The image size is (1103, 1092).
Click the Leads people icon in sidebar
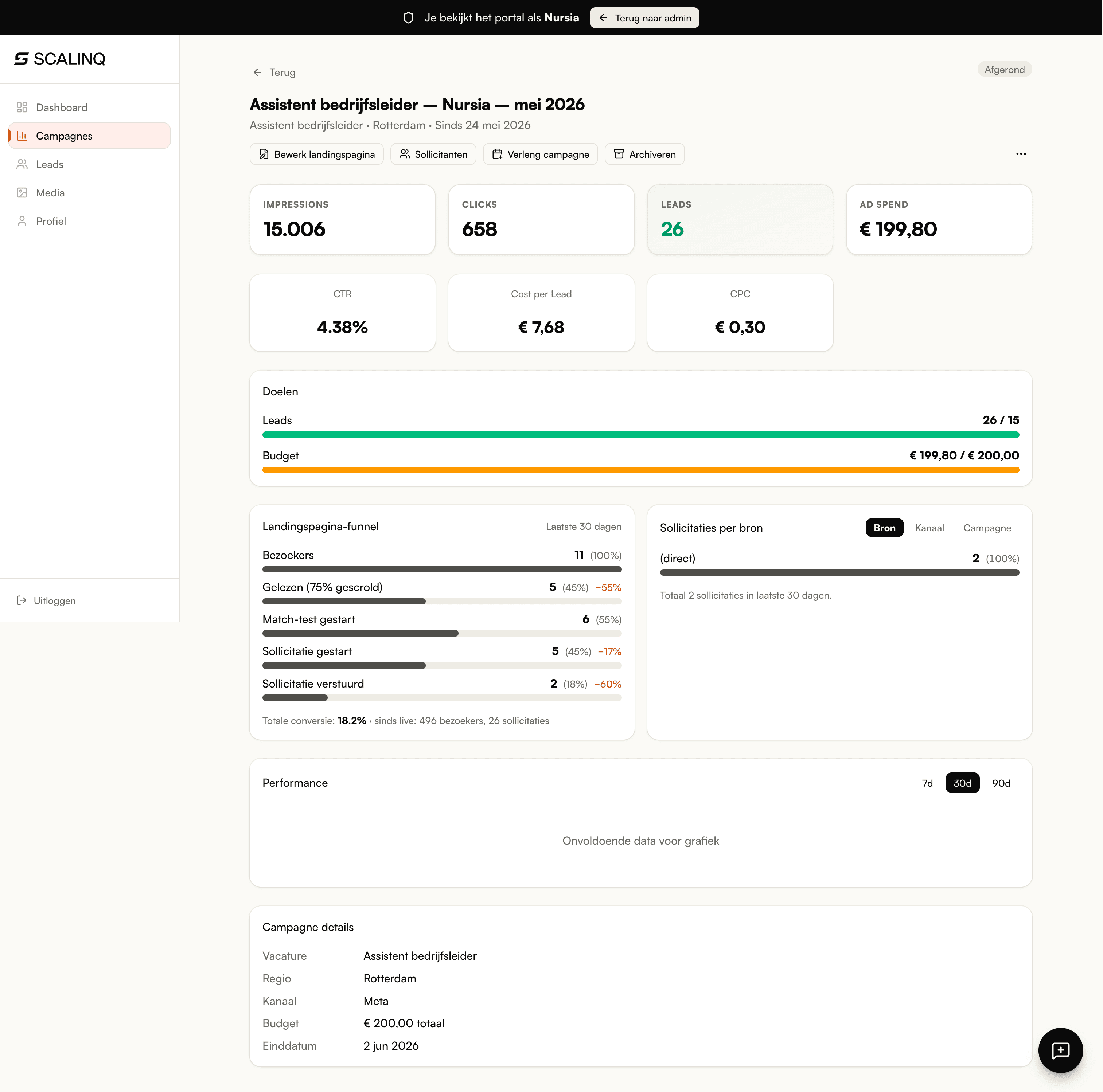pyautogui.click(x=22, y=164)
